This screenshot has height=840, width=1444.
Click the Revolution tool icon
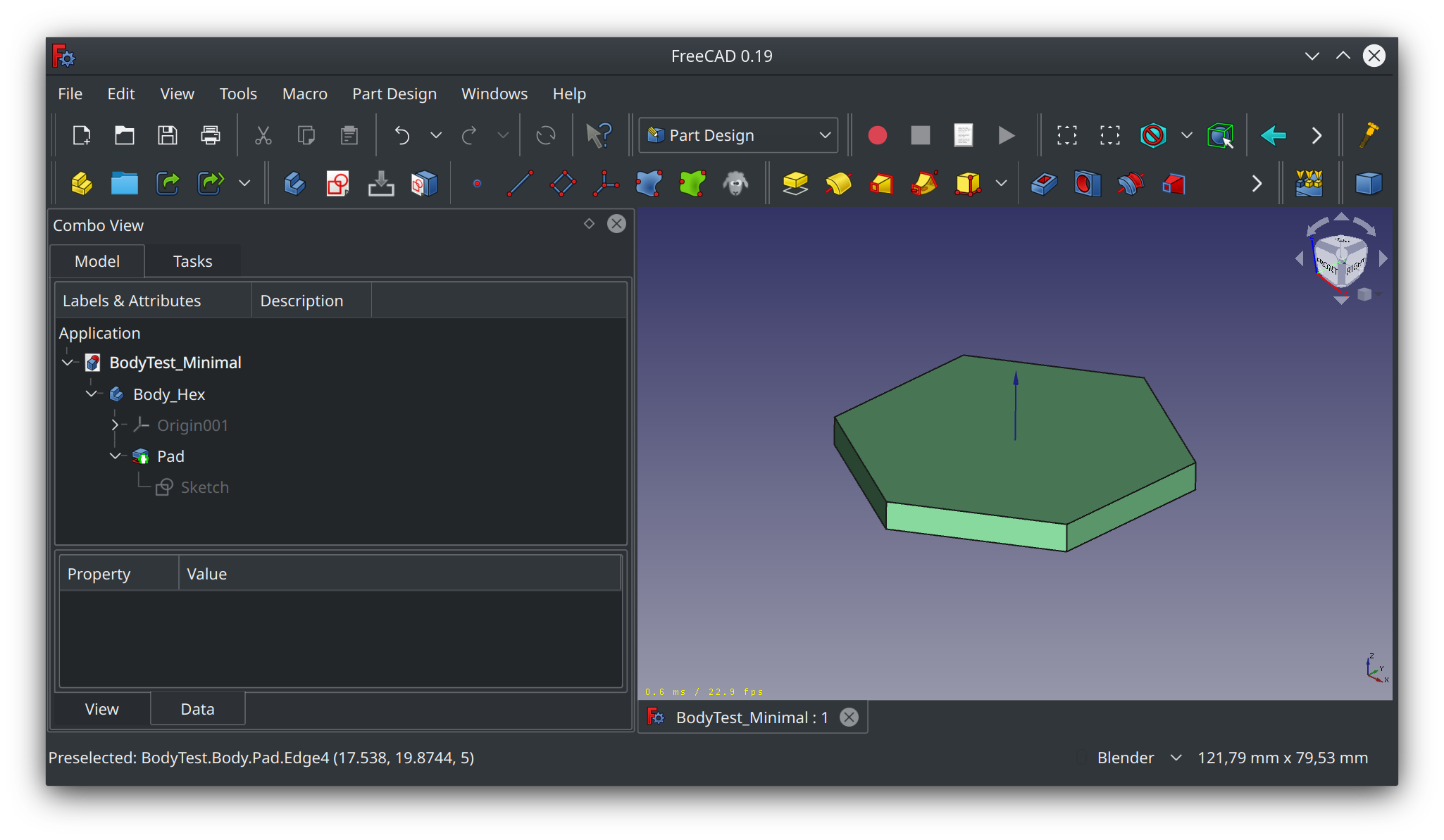pyautogui.click(x=838, y=184)
